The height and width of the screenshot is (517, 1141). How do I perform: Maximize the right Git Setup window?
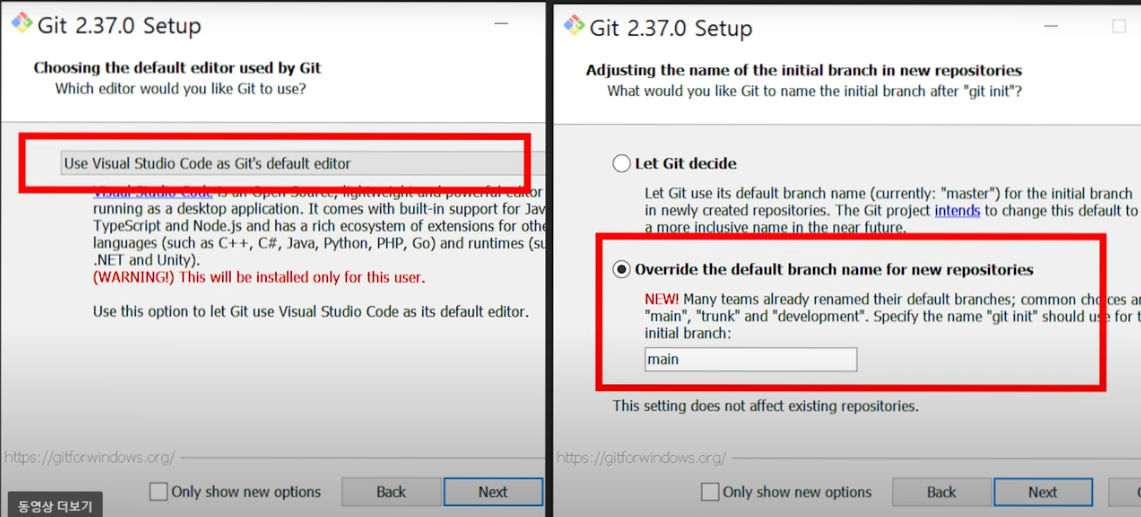(x=1119, y=26)
